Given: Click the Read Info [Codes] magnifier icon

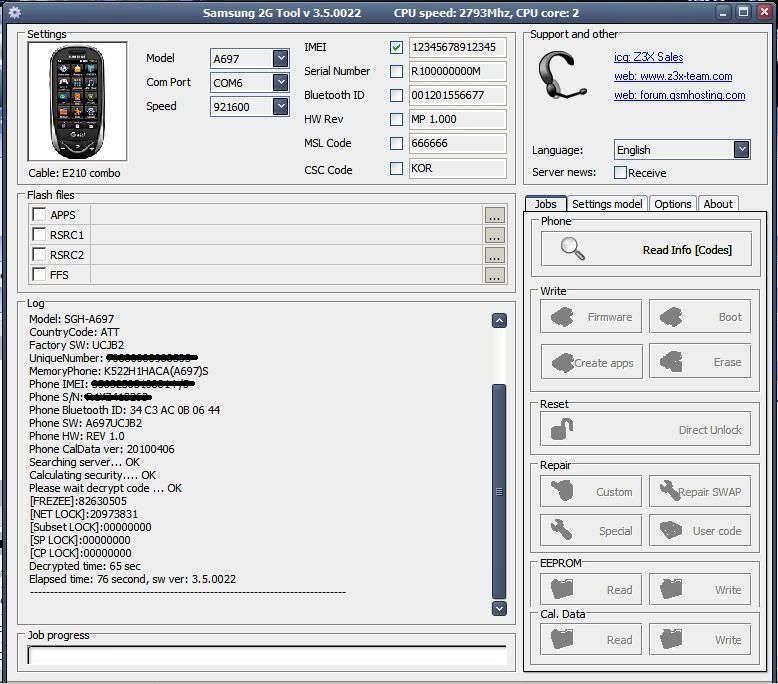Looking at the screenshot, I should coord(573,249).
